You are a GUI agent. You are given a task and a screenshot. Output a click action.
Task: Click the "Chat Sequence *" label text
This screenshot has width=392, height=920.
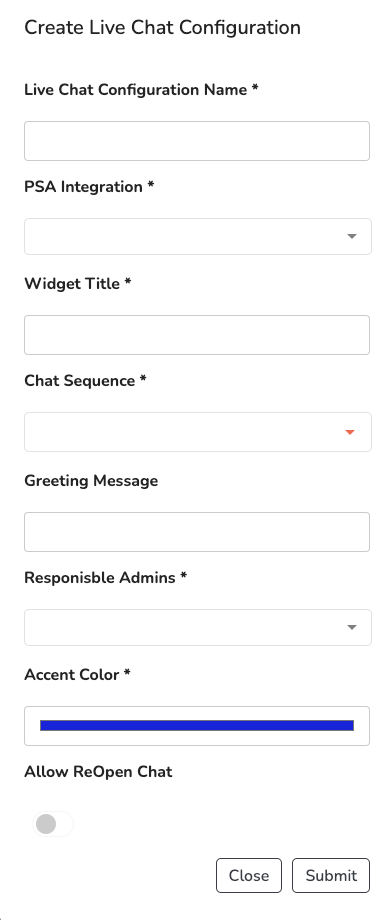[85, 381]
